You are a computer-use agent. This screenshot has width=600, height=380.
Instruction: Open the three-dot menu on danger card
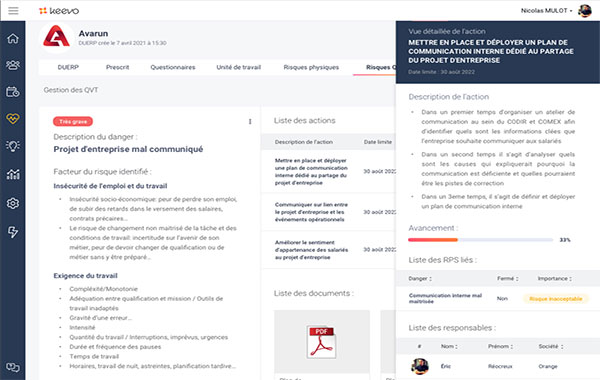tap(250, 122)
